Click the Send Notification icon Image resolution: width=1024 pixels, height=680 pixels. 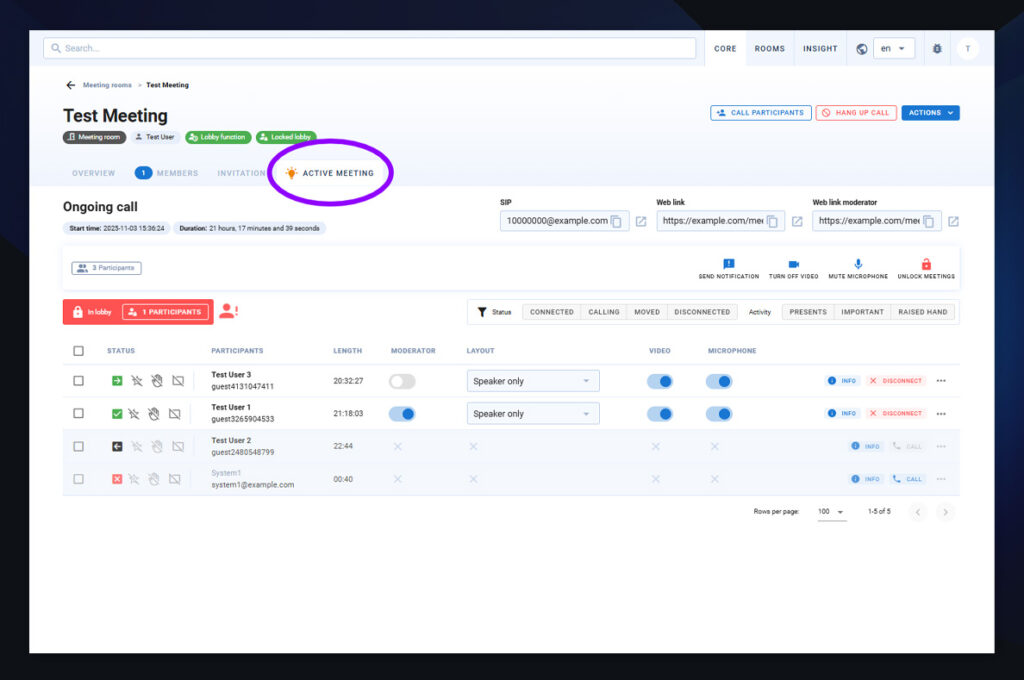tap(728, 264)
